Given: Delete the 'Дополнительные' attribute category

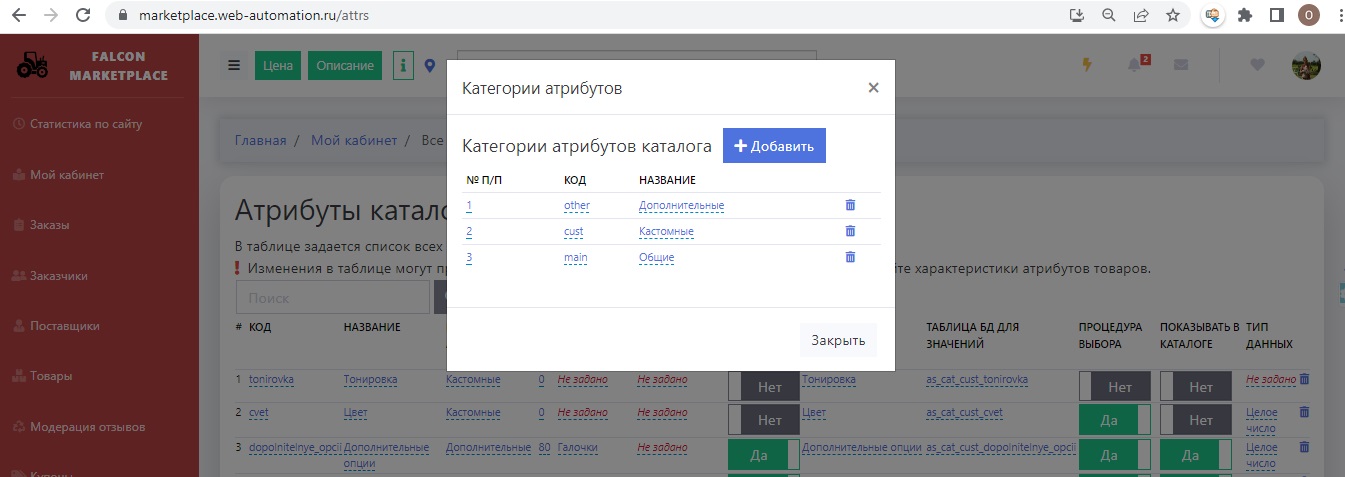Looking at the screenshot, I should [850, 205].
